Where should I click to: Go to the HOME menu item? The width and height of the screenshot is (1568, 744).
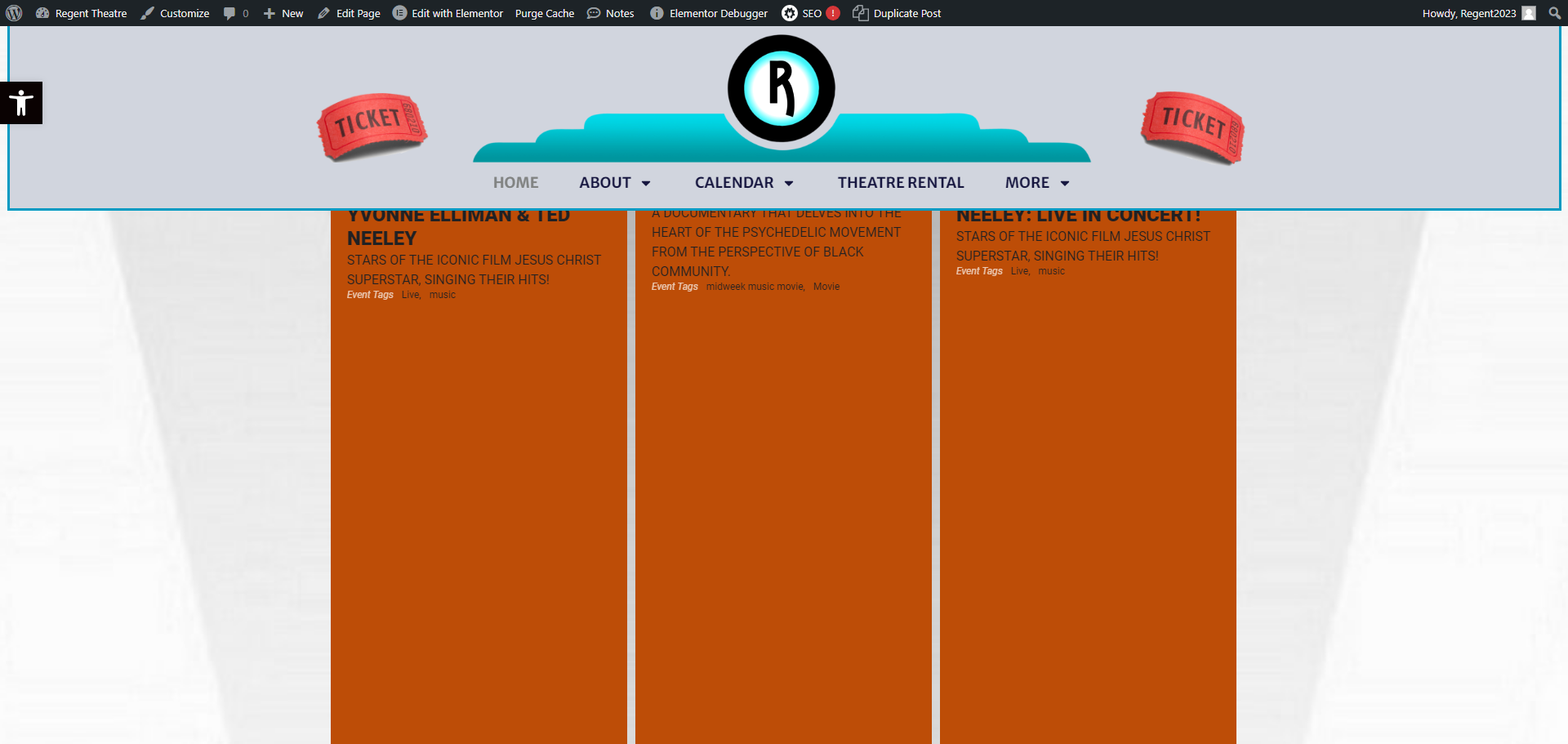[515, 183]
